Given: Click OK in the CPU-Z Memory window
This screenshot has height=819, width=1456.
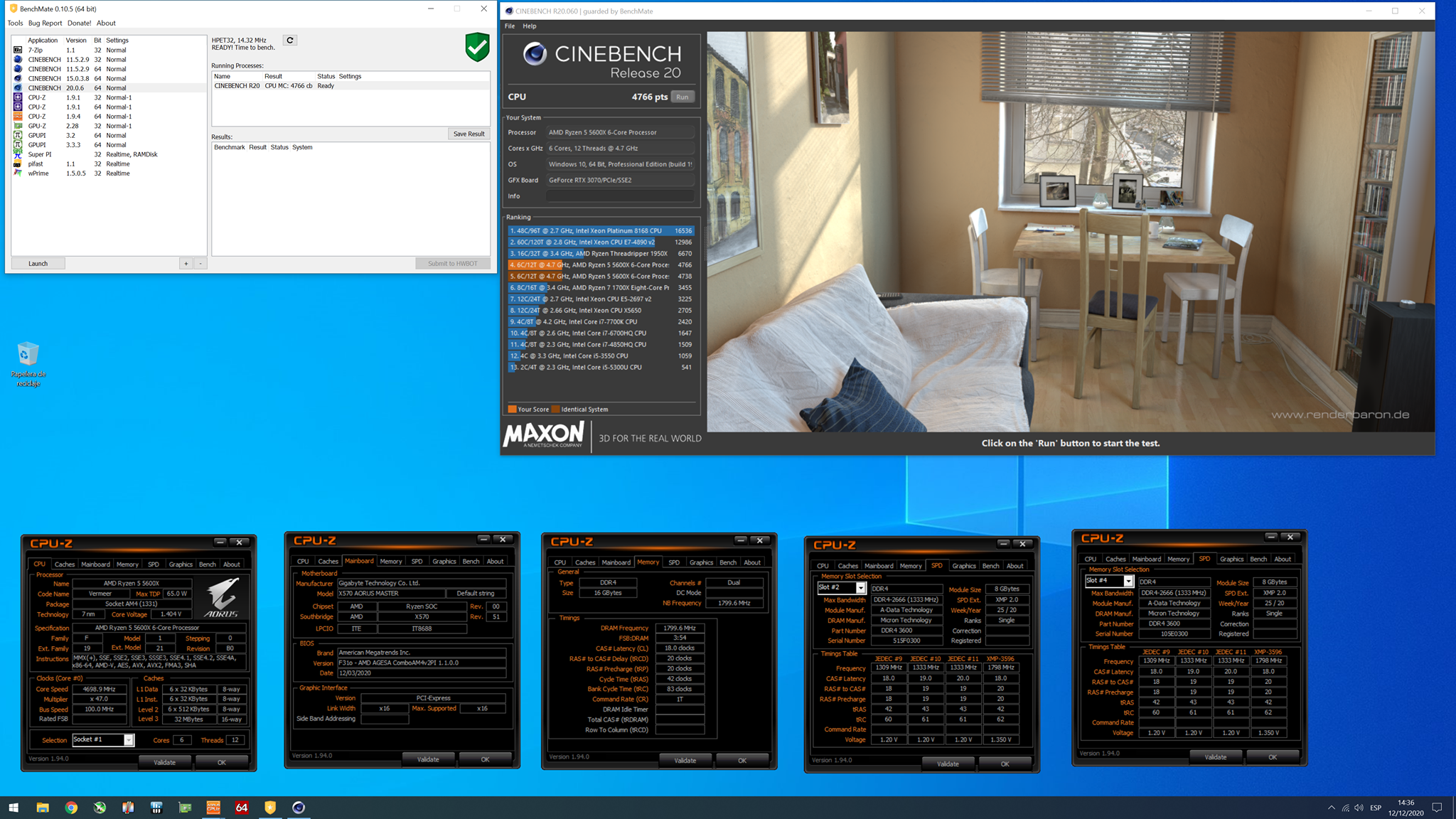Looking at the screenshot, I should (x=742, y=761).
